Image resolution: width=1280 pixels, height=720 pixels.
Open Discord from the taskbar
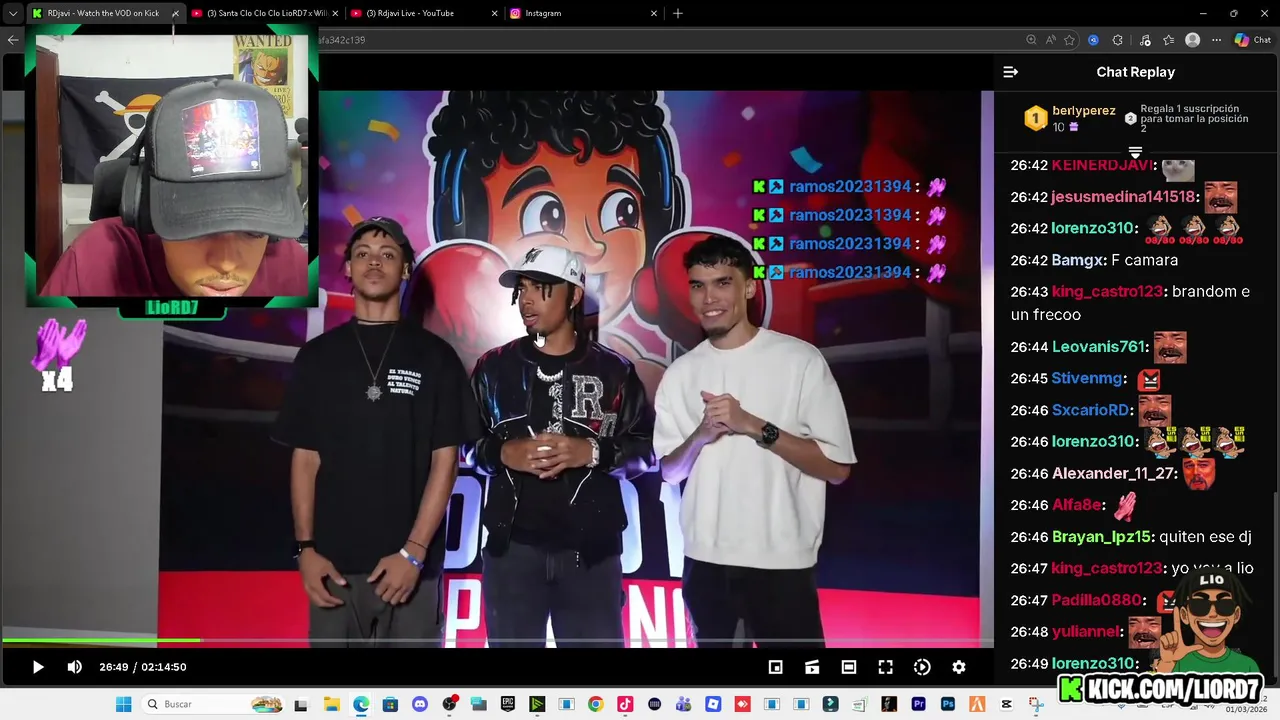click(420, 704)
